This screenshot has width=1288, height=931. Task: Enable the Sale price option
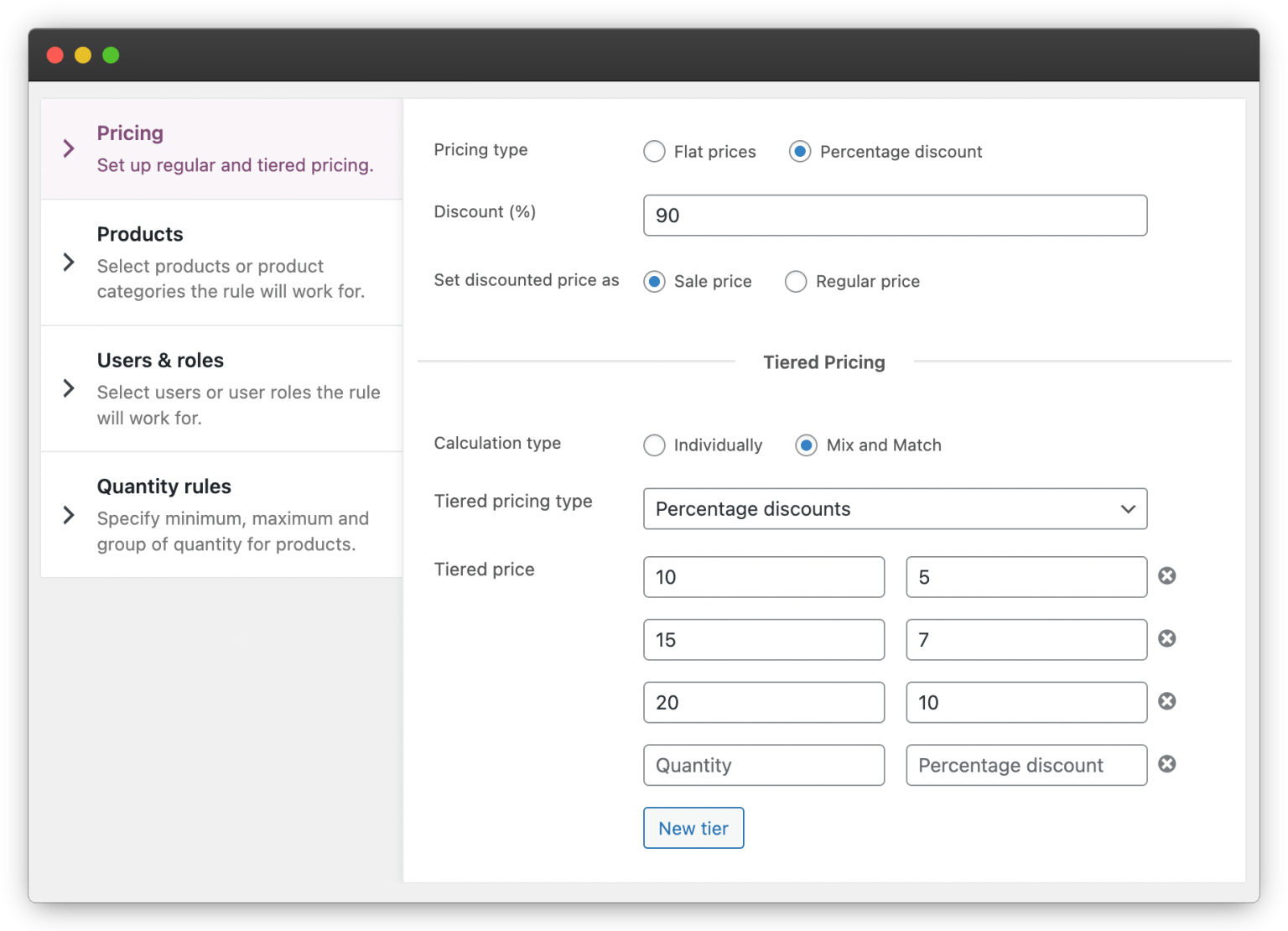[x=654, y=281]
